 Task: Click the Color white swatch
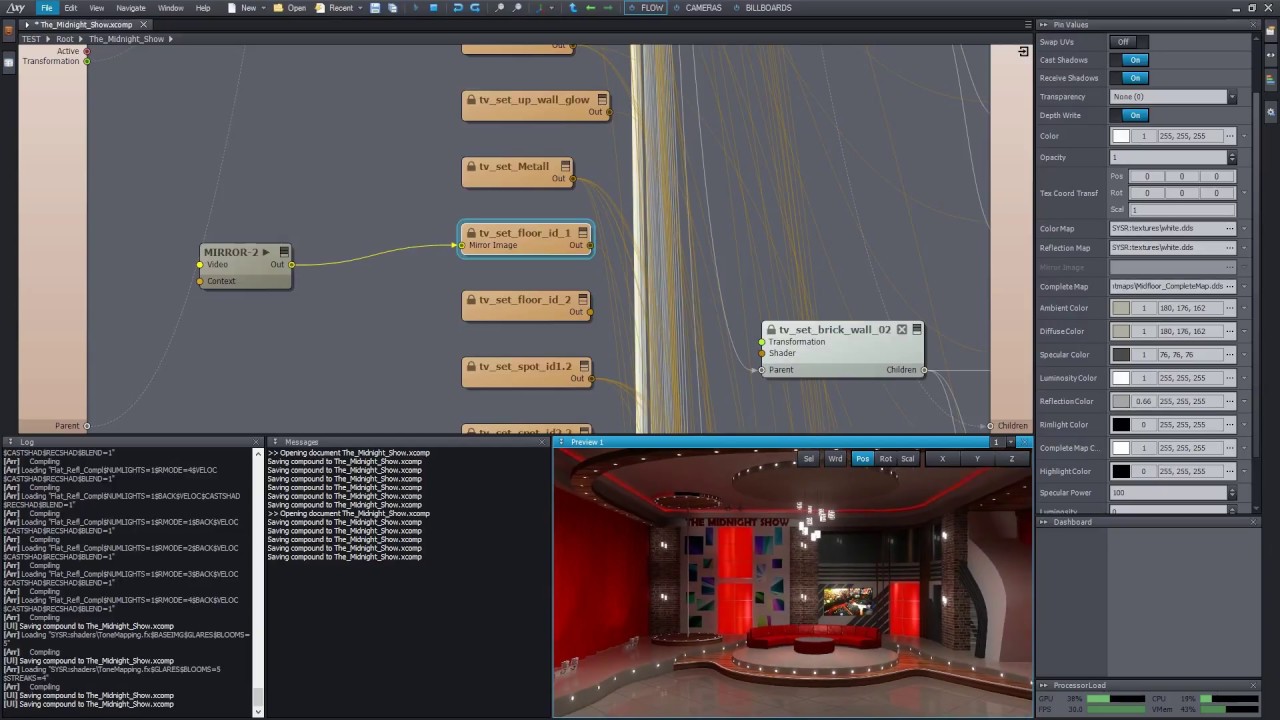(x=1121, y=136)
